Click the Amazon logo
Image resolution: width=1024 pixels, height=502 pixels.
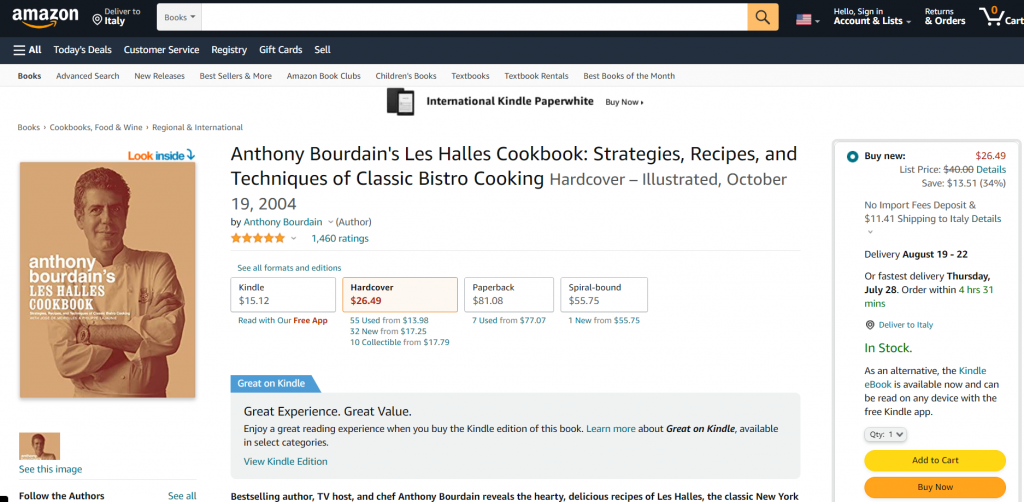click(45, 18)
